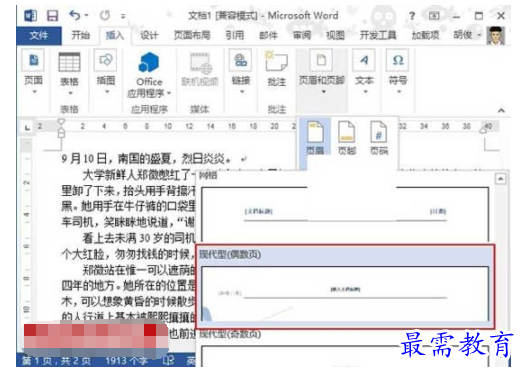Image resolution: width=522 pixels, height=376 pixels.
Task: Open Office 应用程序 apps button
Action: 149,75
